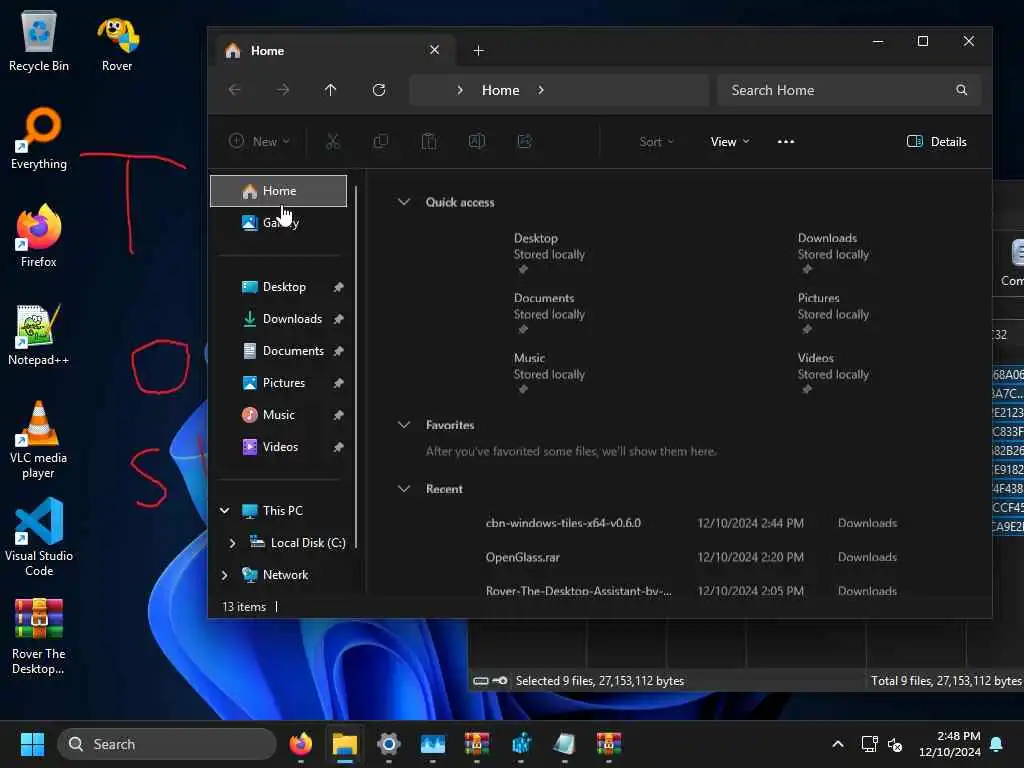Close the Home tab
Viewport: 1024px width, 768px height.
(x=434, y=50)
